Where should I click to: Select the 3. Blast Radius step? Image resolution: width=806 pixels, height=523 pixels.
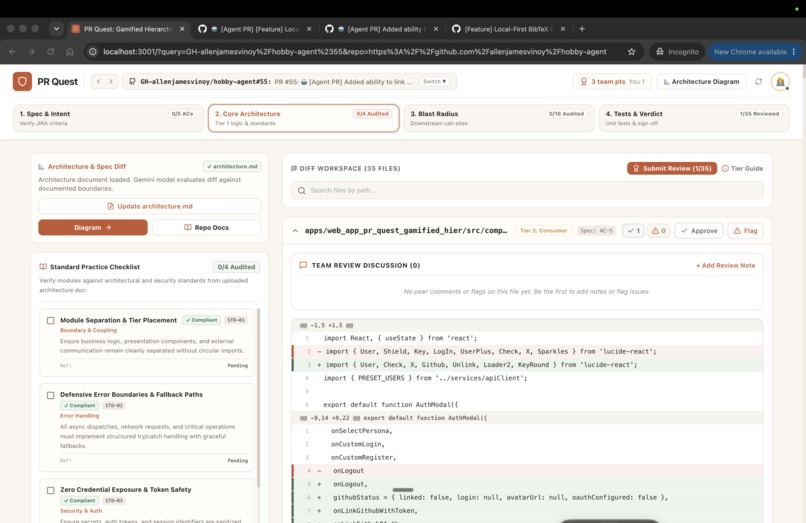pos(499,118)
